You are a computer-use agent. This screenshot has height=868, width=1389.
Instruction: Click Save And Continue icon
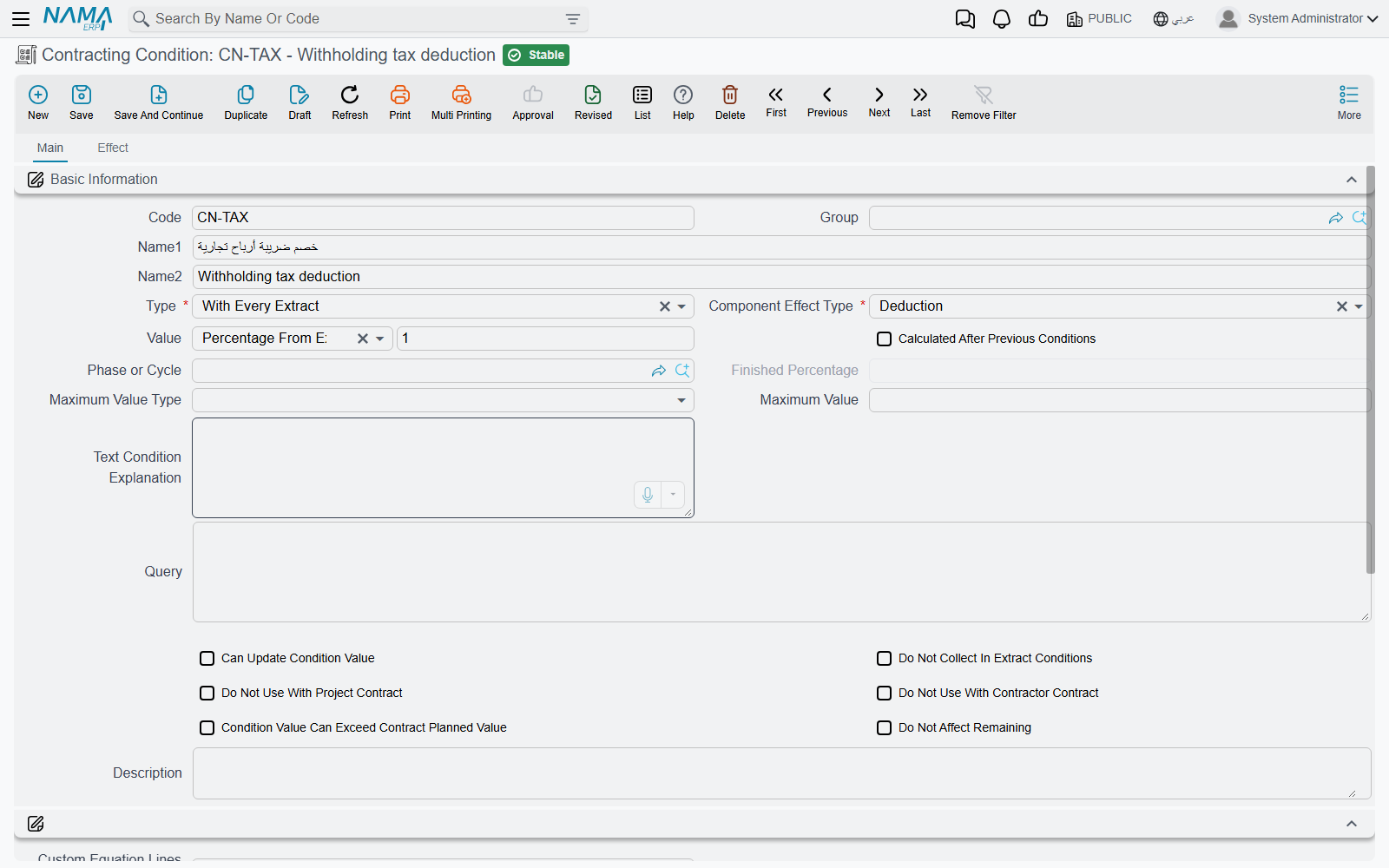159,95
